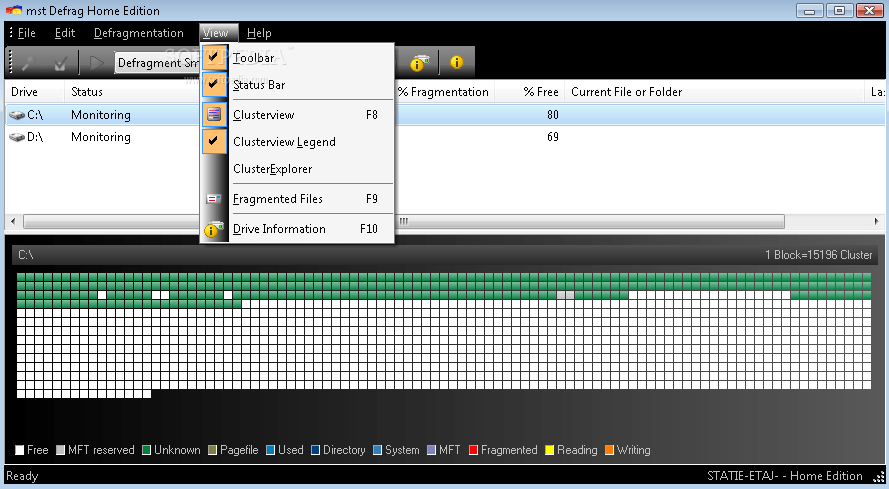Click the Free legend color swatch
This screenshot has width=889, height=489.
tap(20, 450)
